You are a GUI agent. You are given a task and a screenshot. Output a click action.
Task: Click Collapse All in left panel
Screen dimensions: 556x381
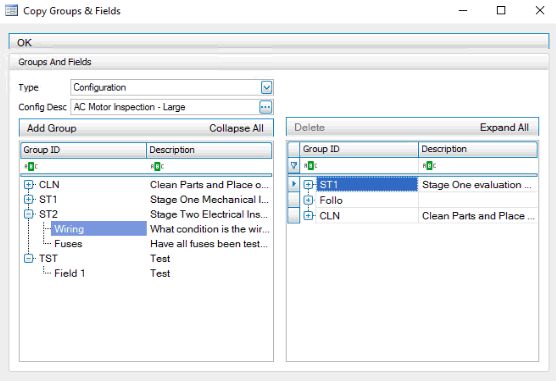236,128
